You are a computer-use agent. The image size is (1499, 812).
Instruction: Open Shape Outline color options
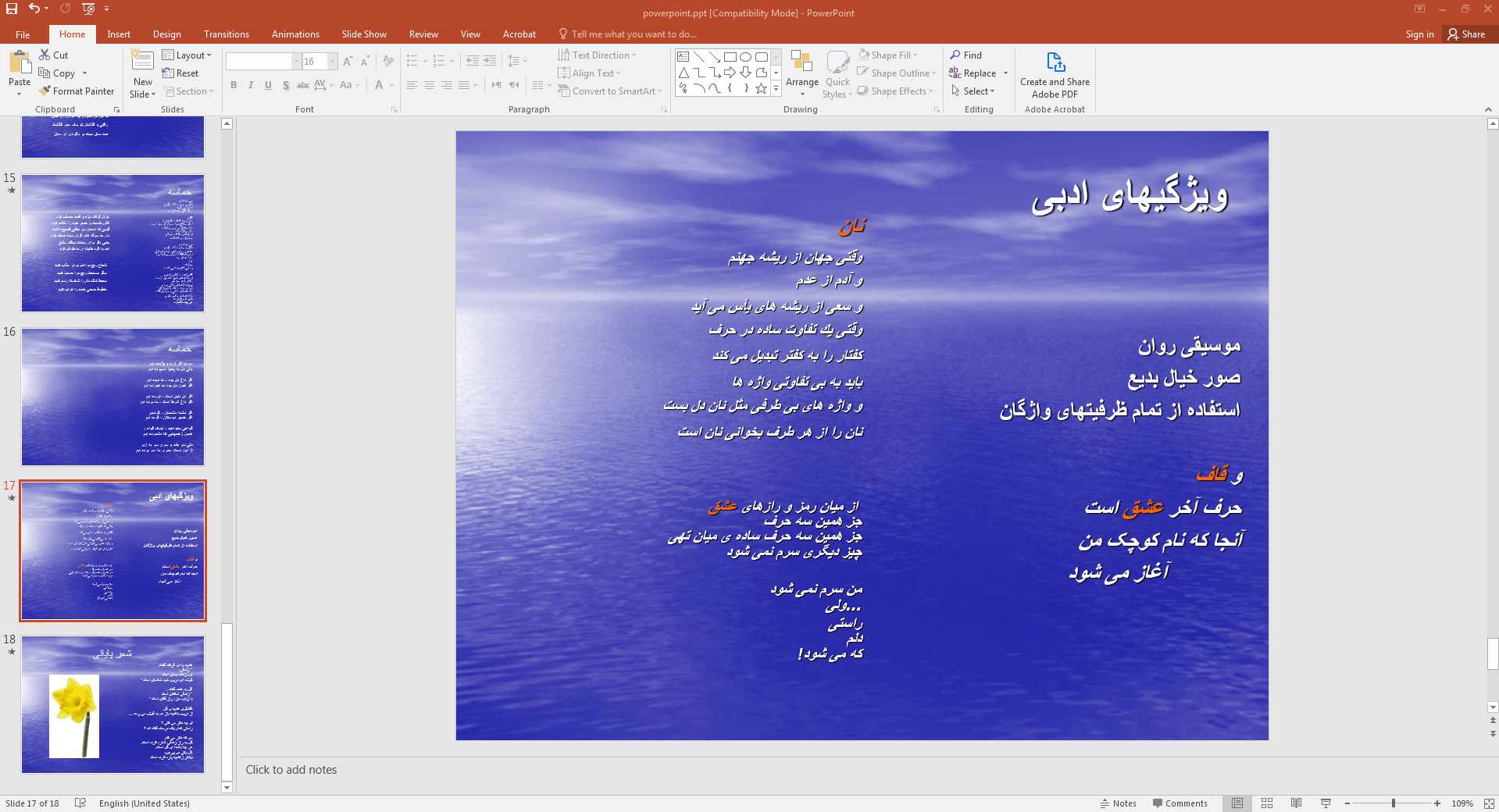tap(896, 73)
